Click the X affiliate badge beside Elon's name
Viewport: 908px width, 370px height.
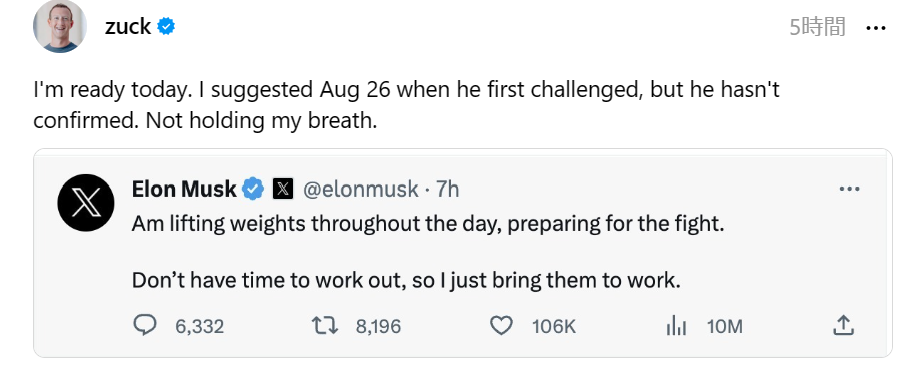pyautogui.click(x=283, y=189)
